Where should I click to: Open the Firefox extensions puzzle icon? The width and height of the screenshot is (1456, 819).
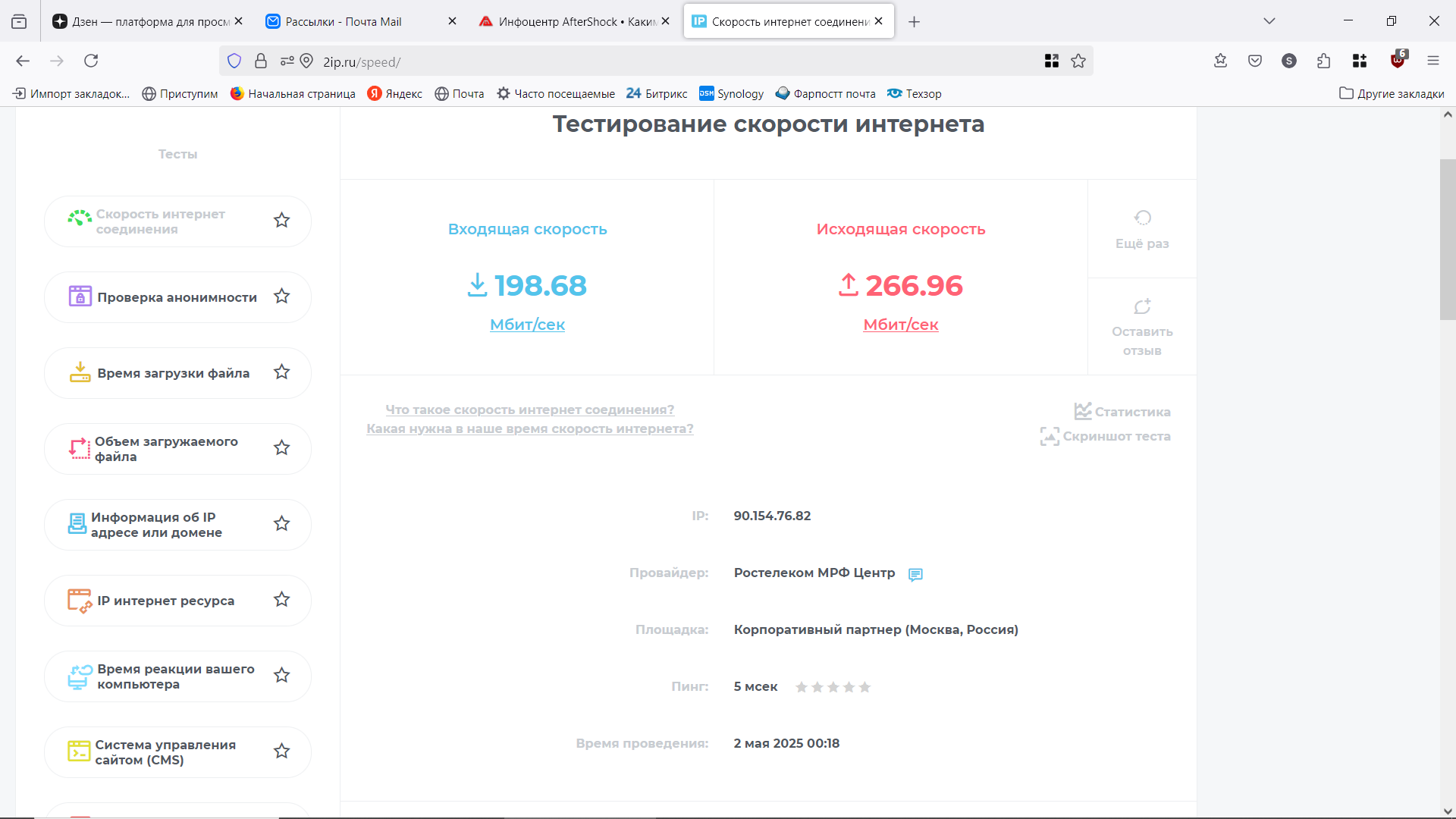(x=1323, y=61)
